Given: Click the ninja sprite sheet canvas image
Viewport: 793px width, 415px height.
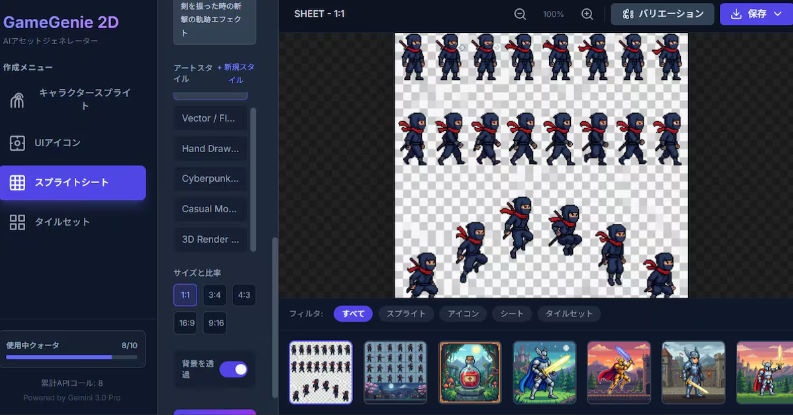Looking at the screenshot, I should click(541, 165).
